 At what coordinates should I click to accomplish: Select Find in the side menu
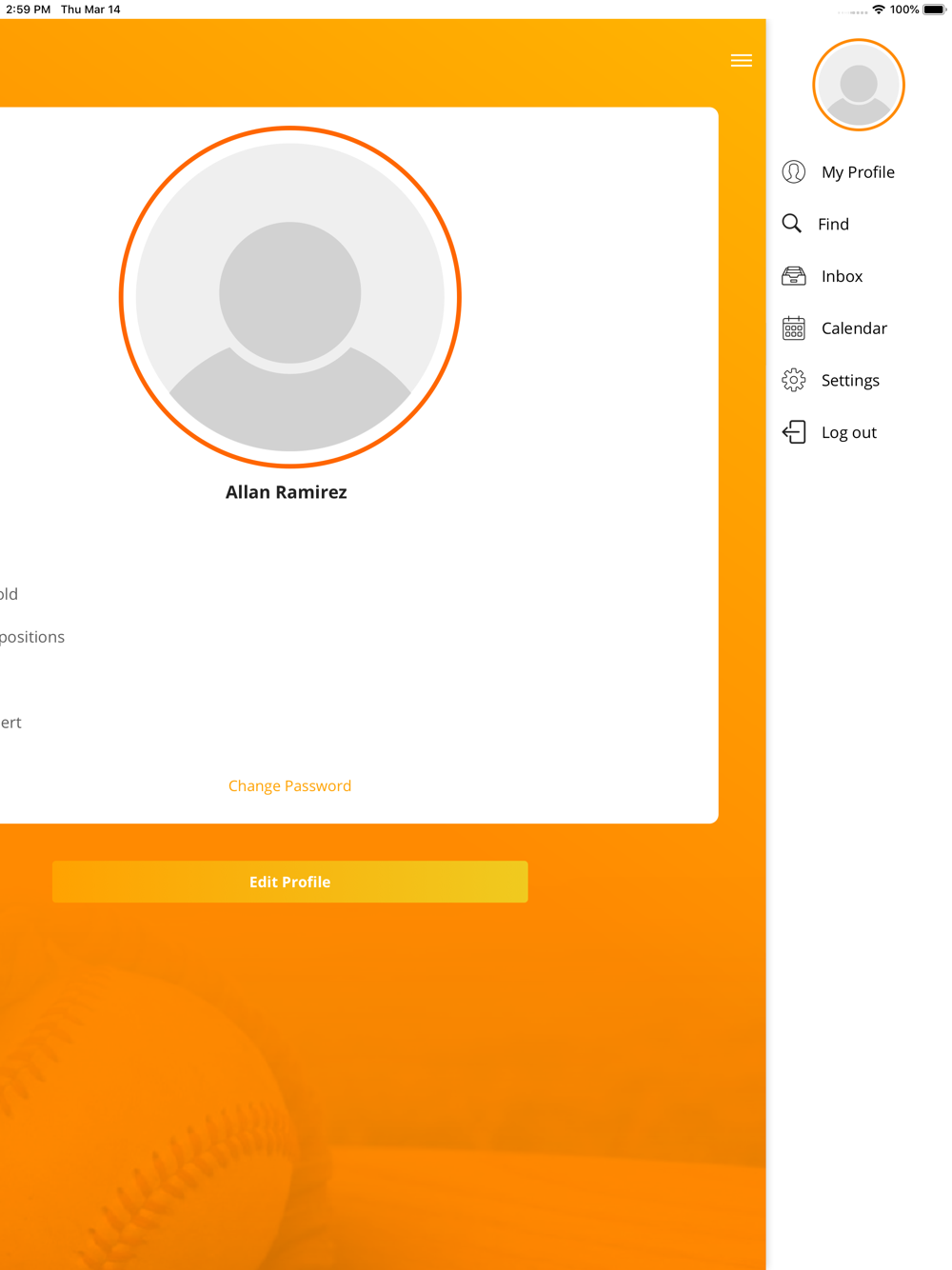click(x=833, y=224)
